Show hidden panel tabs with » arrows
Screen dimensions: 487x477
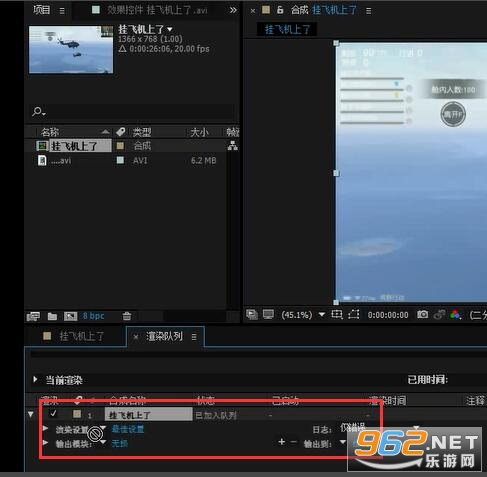tap(233, 10)
